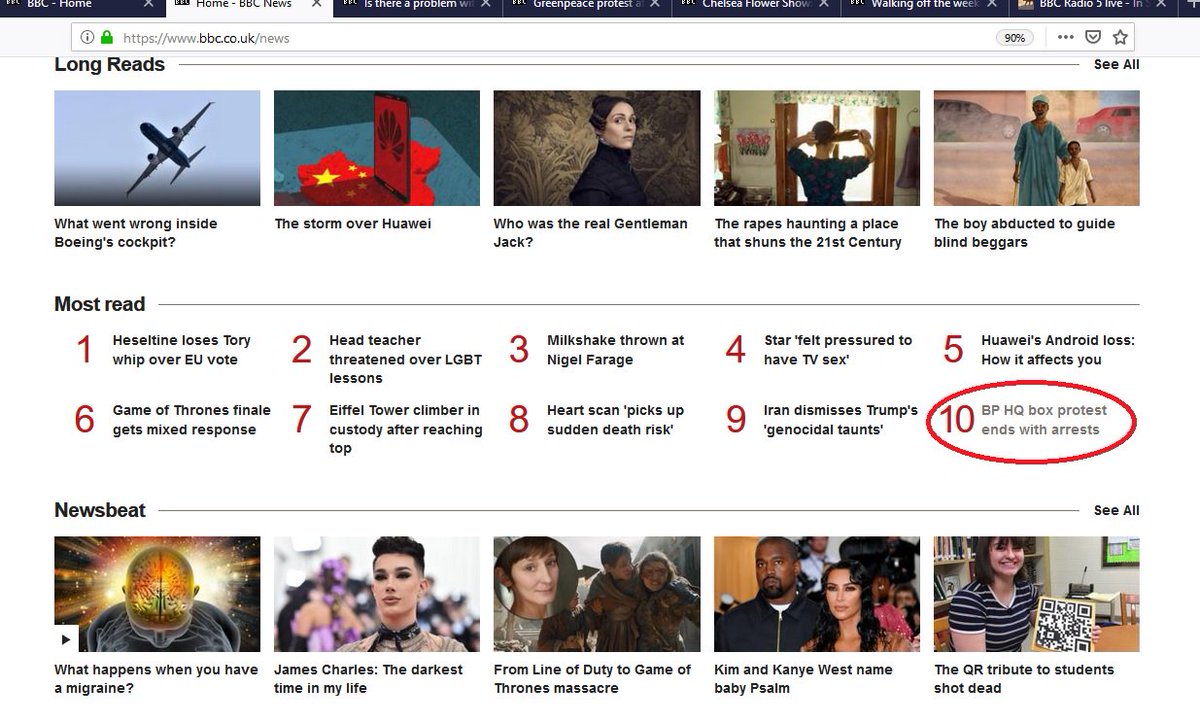Open 'The rapes haunting a place' article

808,233
